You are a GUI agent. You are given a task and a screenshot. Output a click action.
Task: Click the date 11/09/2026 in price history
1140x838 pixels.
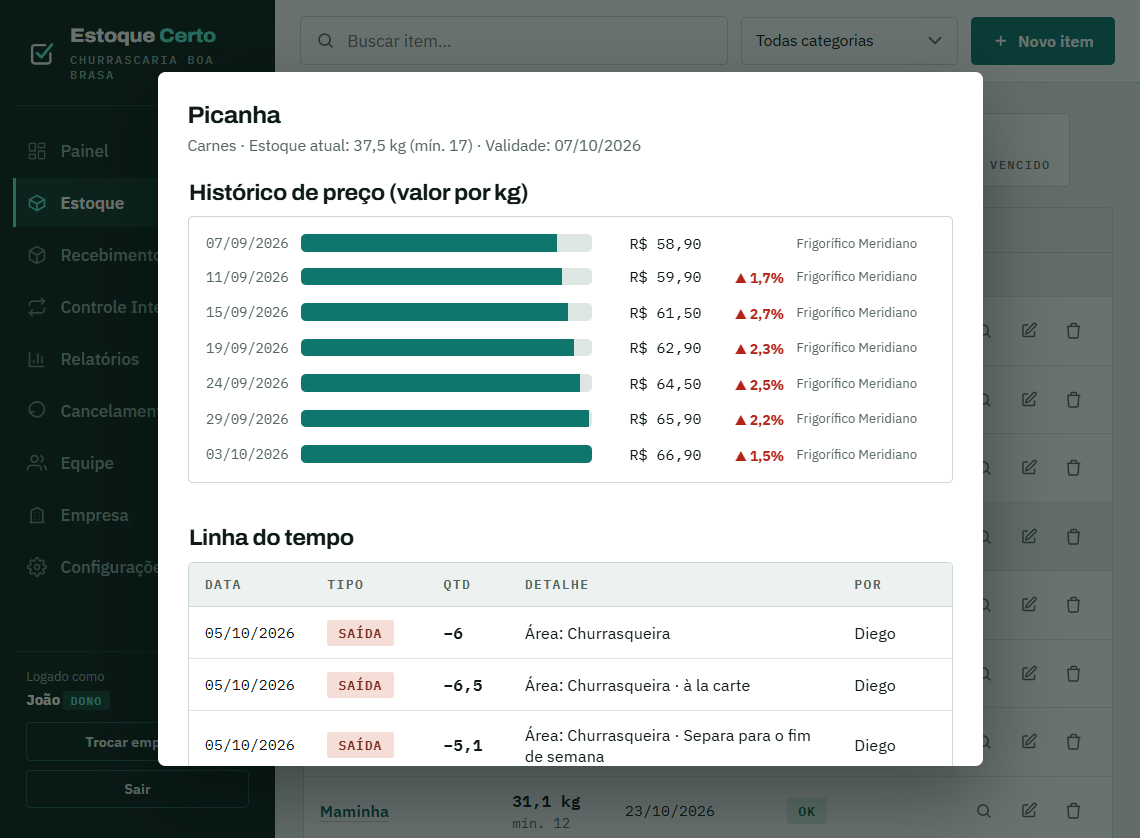[x=247, y=277]
